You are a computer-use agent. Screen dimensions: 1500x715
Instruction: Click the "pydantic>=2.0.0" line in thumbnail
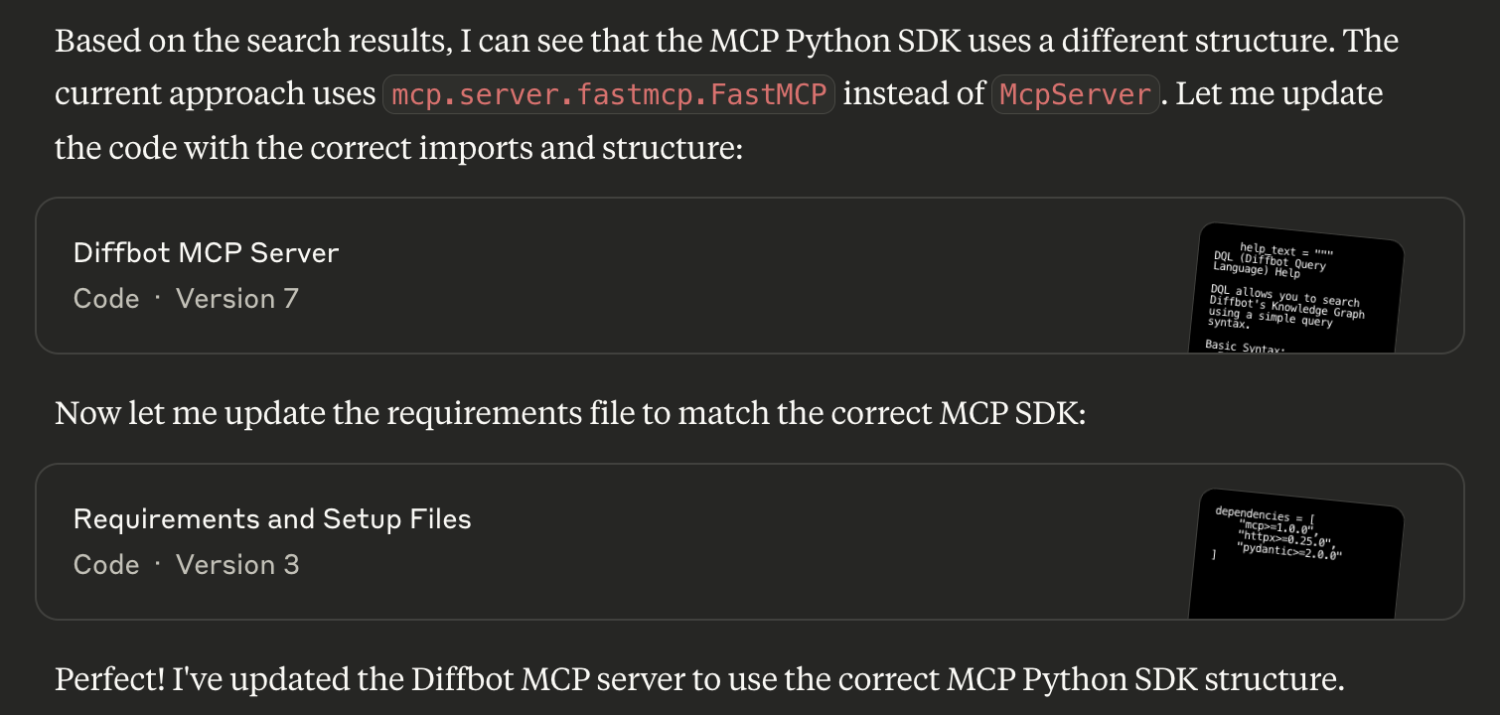click(1289, 552)
